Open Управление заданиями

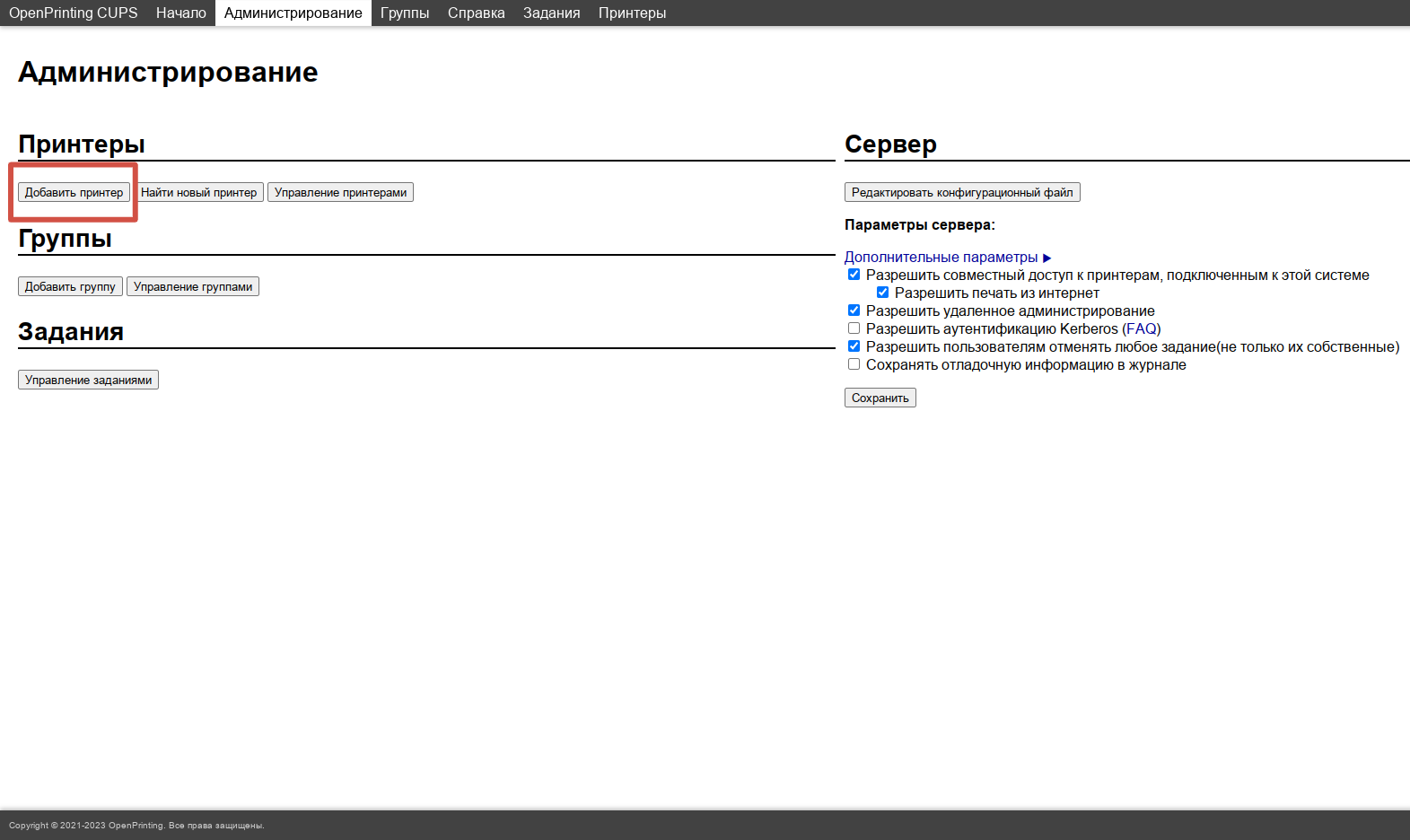(x=88, y=380)
